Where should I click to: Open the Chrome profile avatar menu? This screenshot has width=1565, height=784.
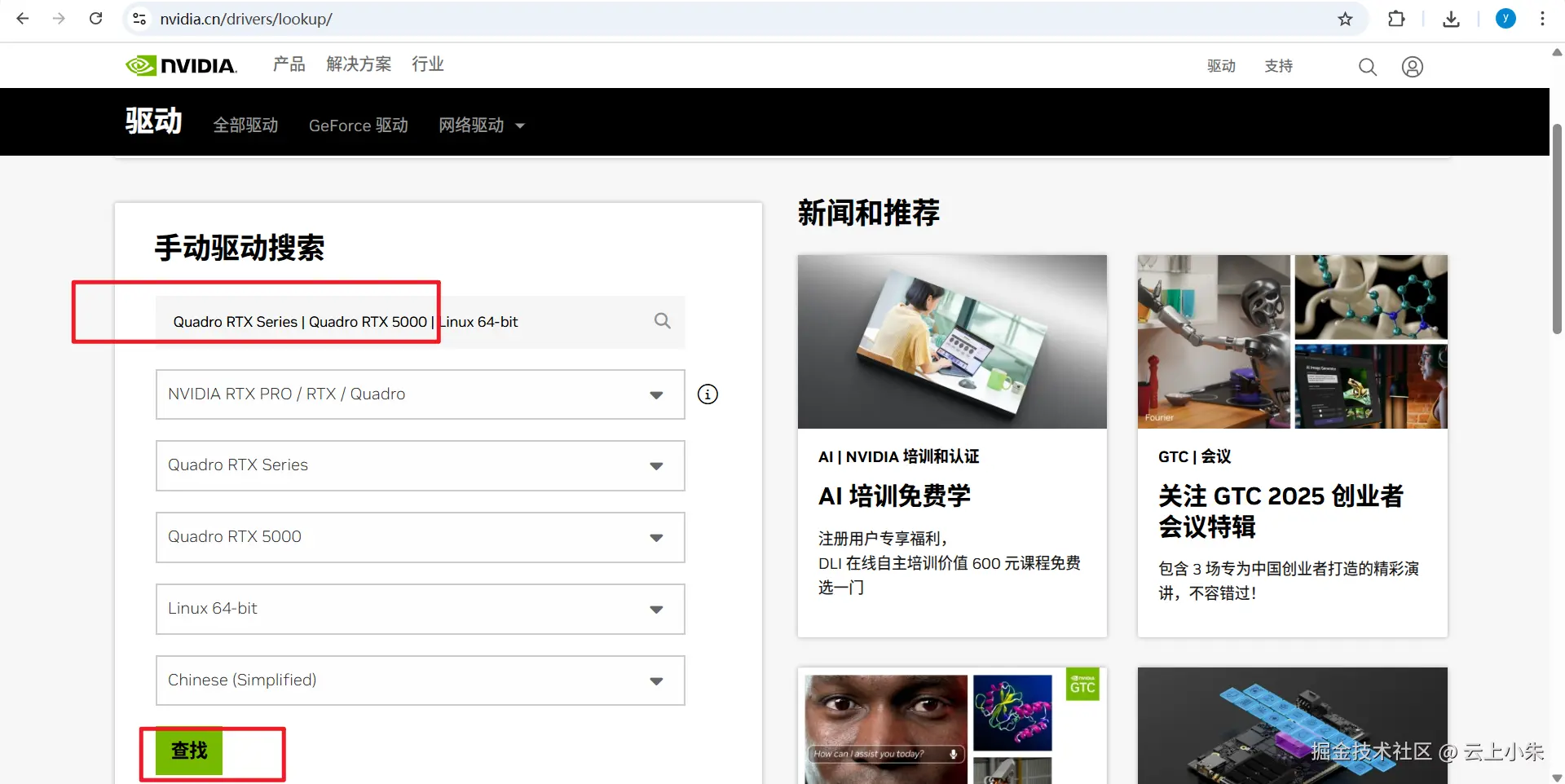(x=1505, y=19)
